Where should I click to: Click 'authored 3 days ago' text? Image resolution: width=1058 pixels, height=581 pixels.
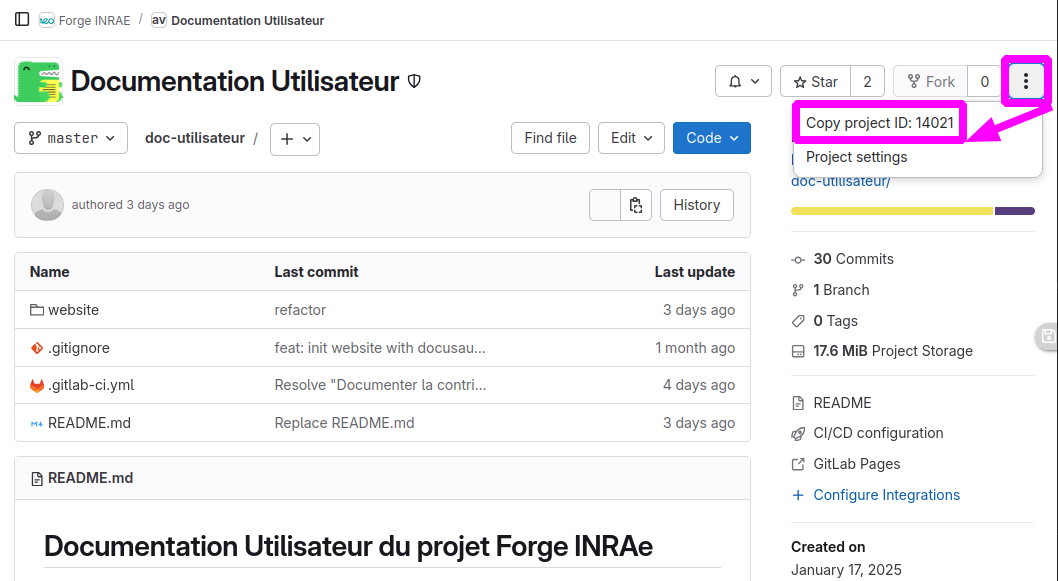tap(130, 204)
